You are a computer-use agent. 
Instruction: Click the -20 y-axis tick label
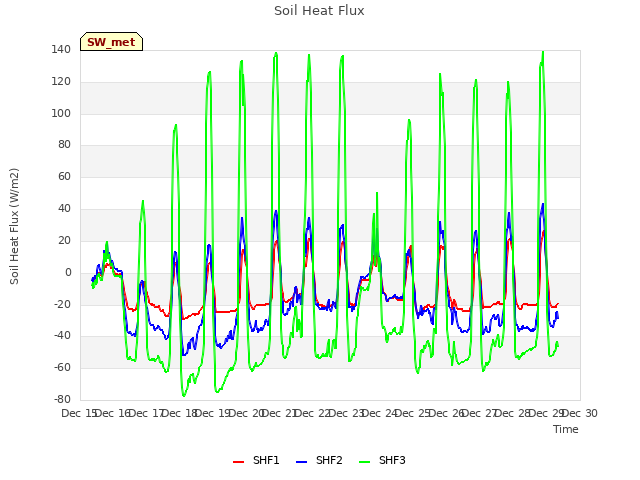[x=62, y=304]
